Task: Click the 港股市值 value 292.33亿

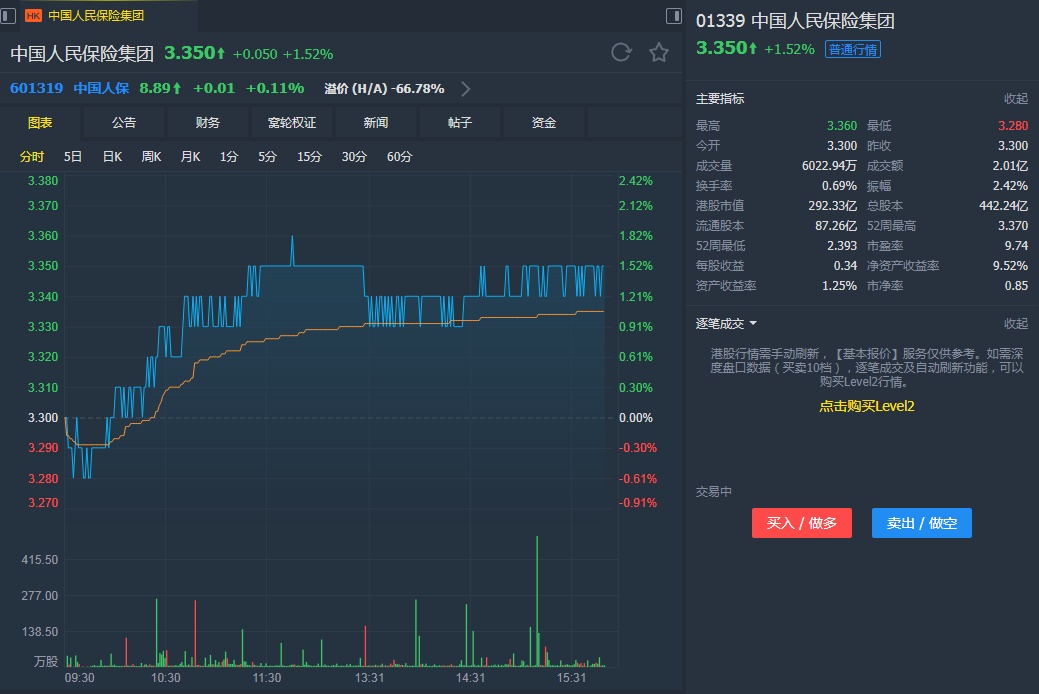Action: (x=832, y=206)
